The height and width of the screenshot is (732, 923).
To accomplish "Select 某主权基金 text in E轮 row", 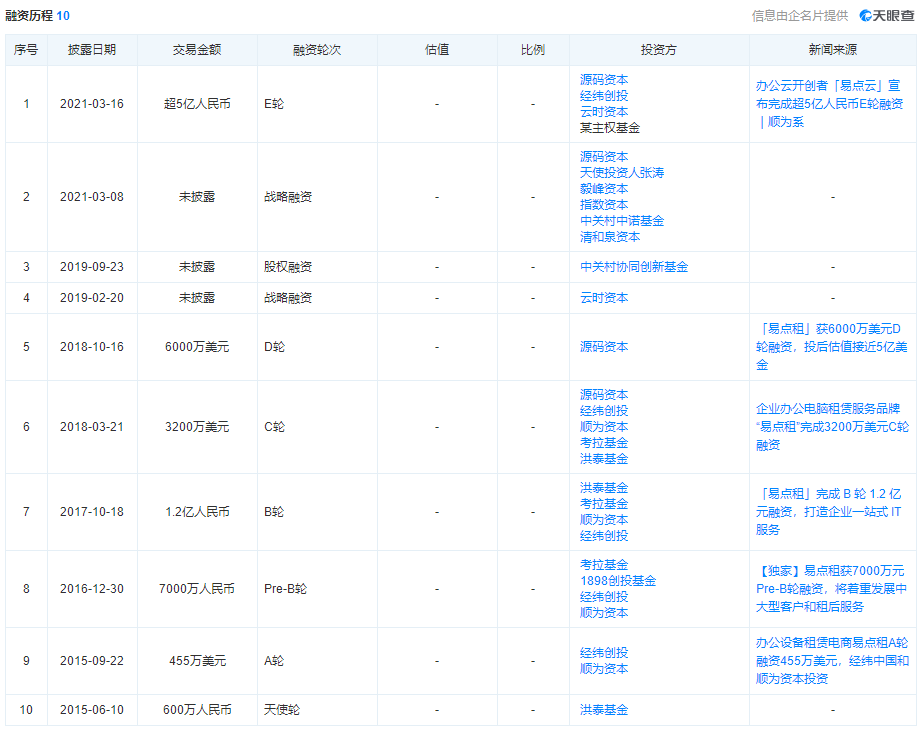I will [610, 128].
